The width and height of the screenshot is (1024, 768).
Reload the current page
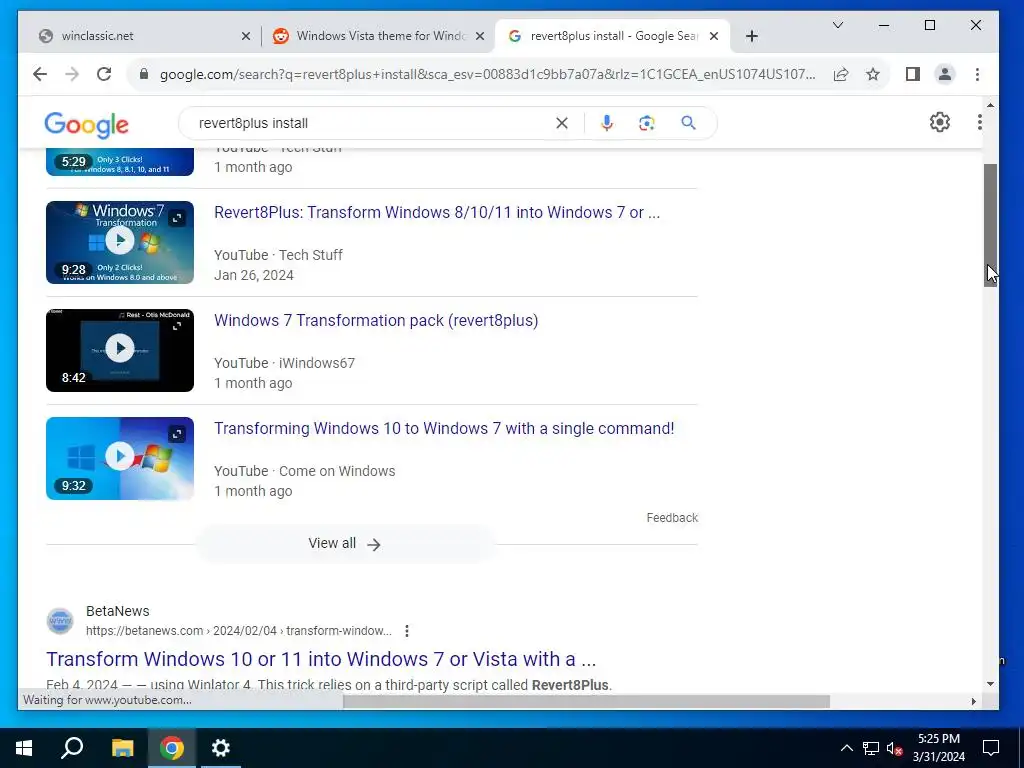[x=104, y=74]
